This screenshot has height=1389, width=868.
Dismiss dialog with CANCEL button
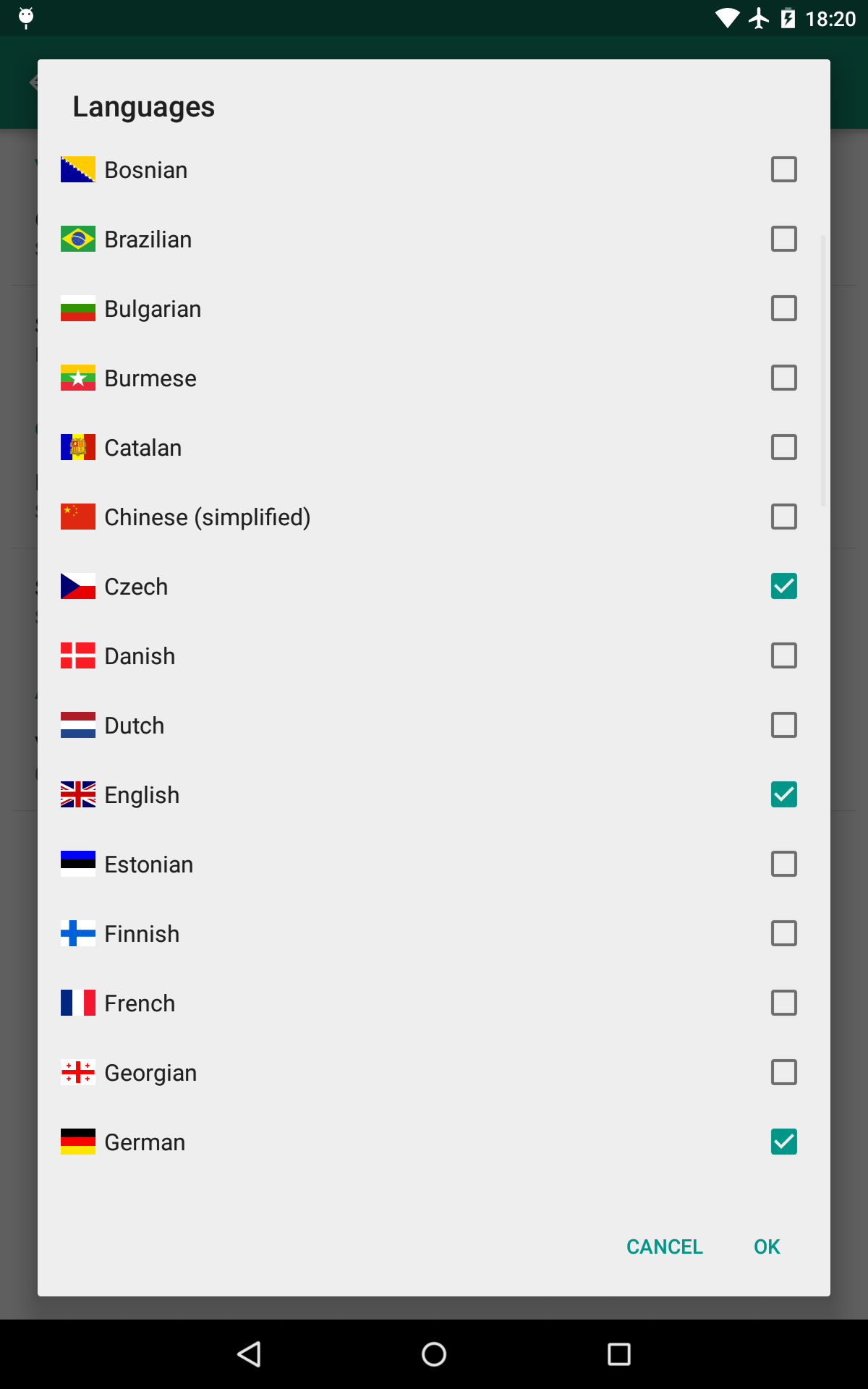click(665, 1246)
